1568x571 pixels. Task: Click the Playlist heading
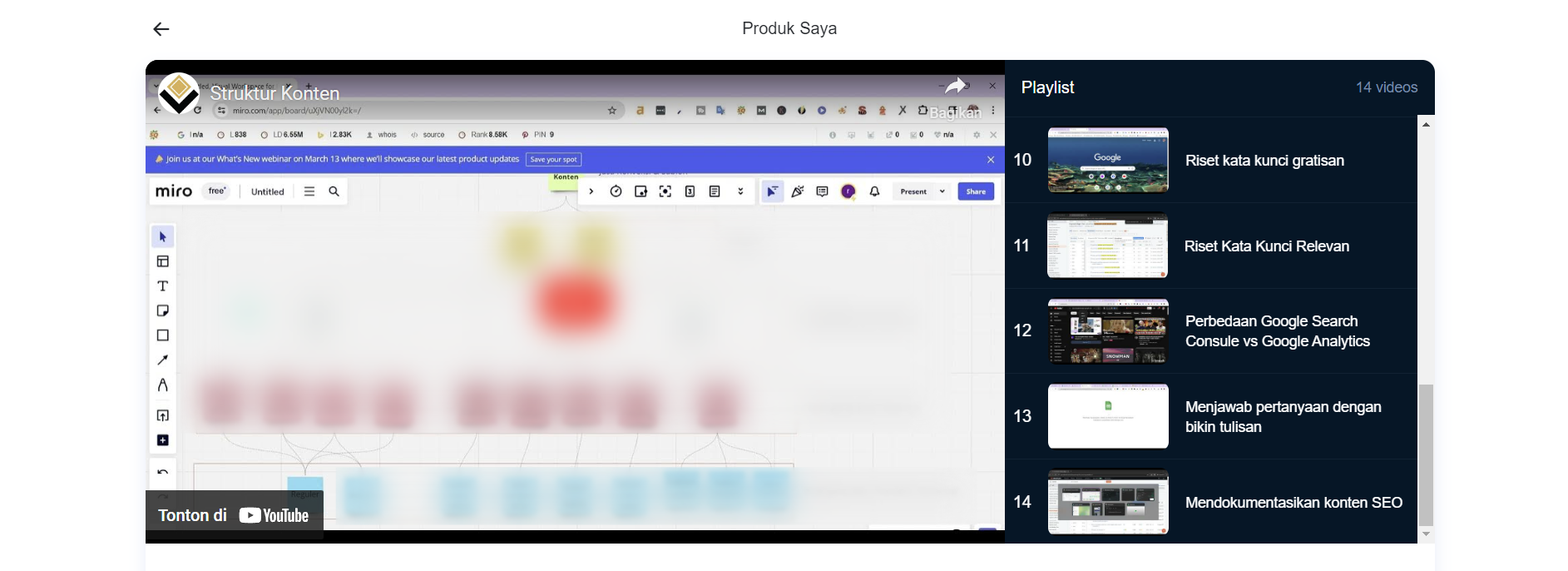click(x=1047, y=87)
